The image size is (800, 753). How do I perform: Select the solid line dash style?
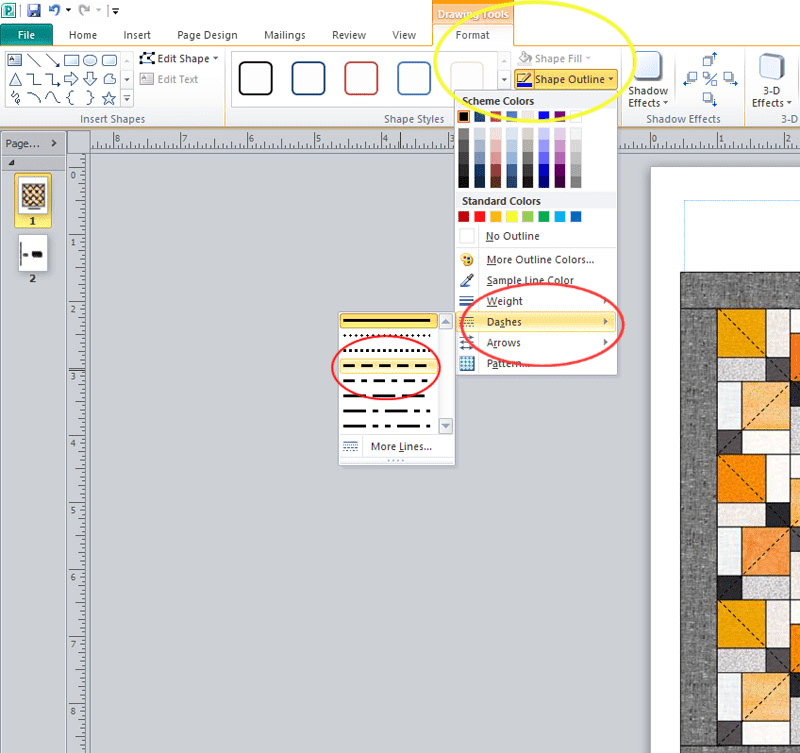pyautogui.click(x=388, y=320)
